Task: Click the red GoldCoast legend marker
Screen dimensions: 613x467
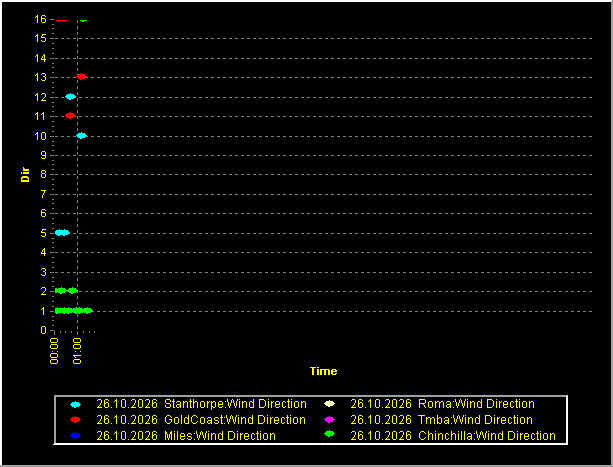Action: point(75,420)
